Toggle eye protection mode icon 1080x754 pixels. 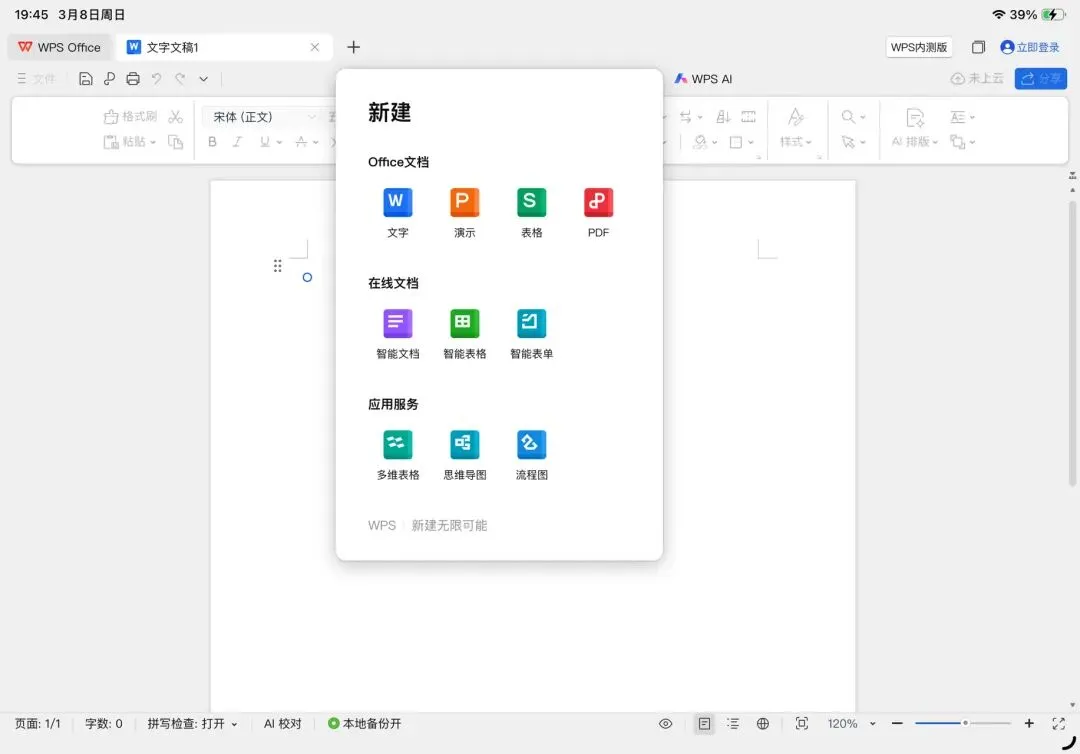pyautogui.click(x=665, y=723)
